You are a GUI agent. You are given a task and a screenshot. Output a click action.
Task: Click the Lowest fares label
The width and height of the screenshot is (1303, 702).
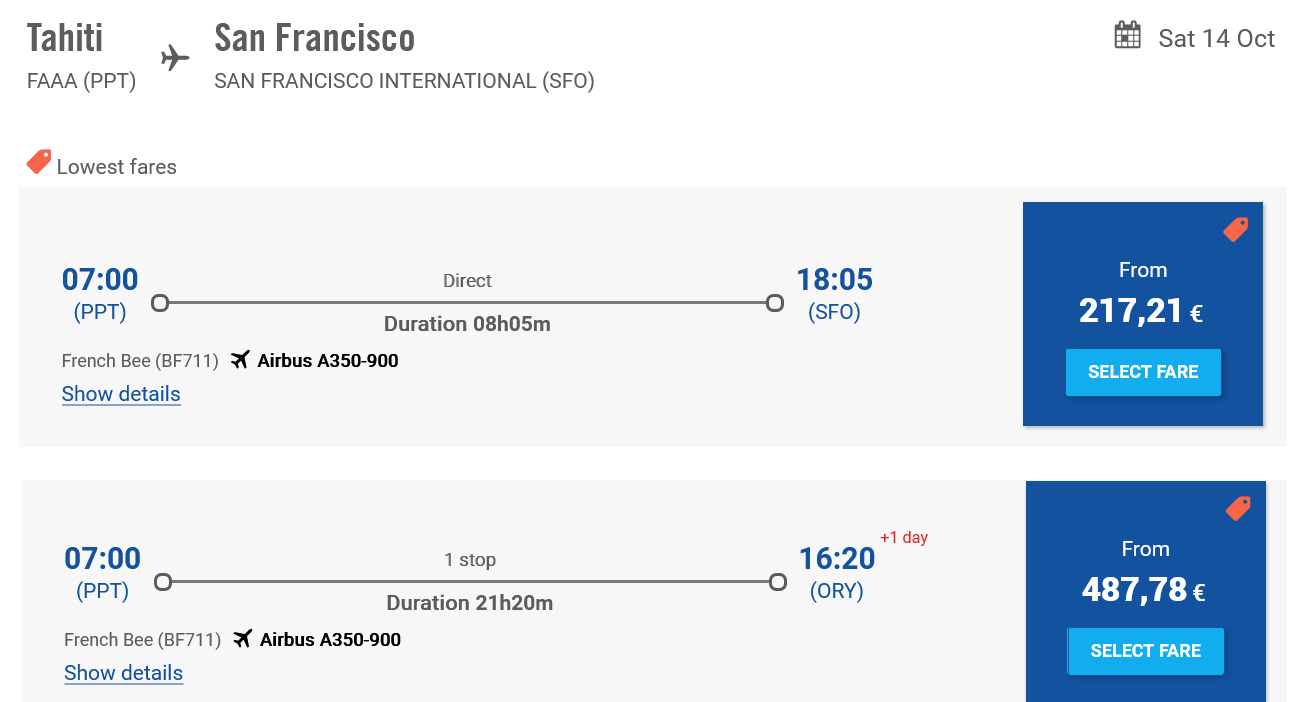coord(117,167)
